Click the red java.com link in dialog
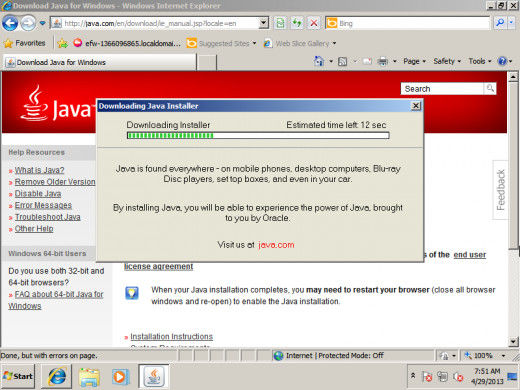 click(x=276, y=245)
